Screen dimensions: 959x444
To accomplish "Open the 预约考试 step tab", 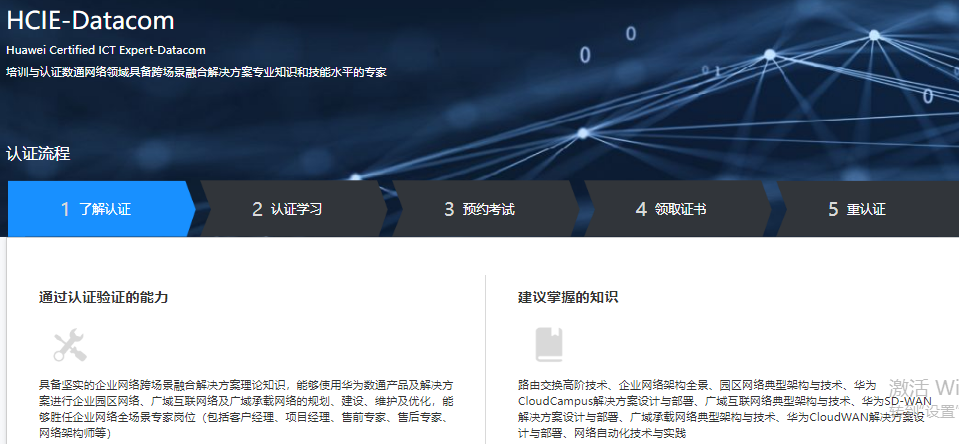I will point(480,209).
